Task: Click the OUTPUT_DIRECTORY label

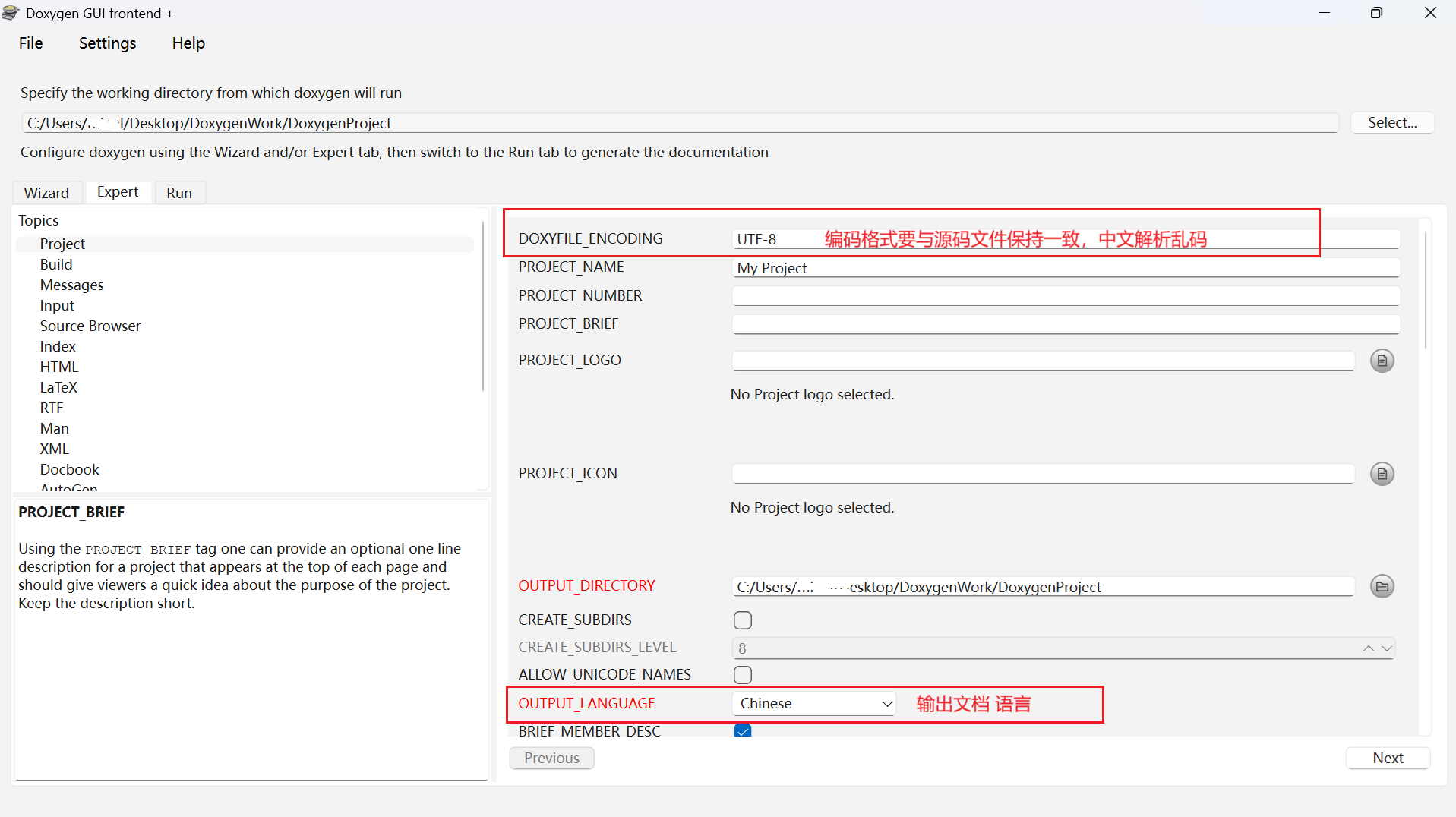Action: (586, 586)
